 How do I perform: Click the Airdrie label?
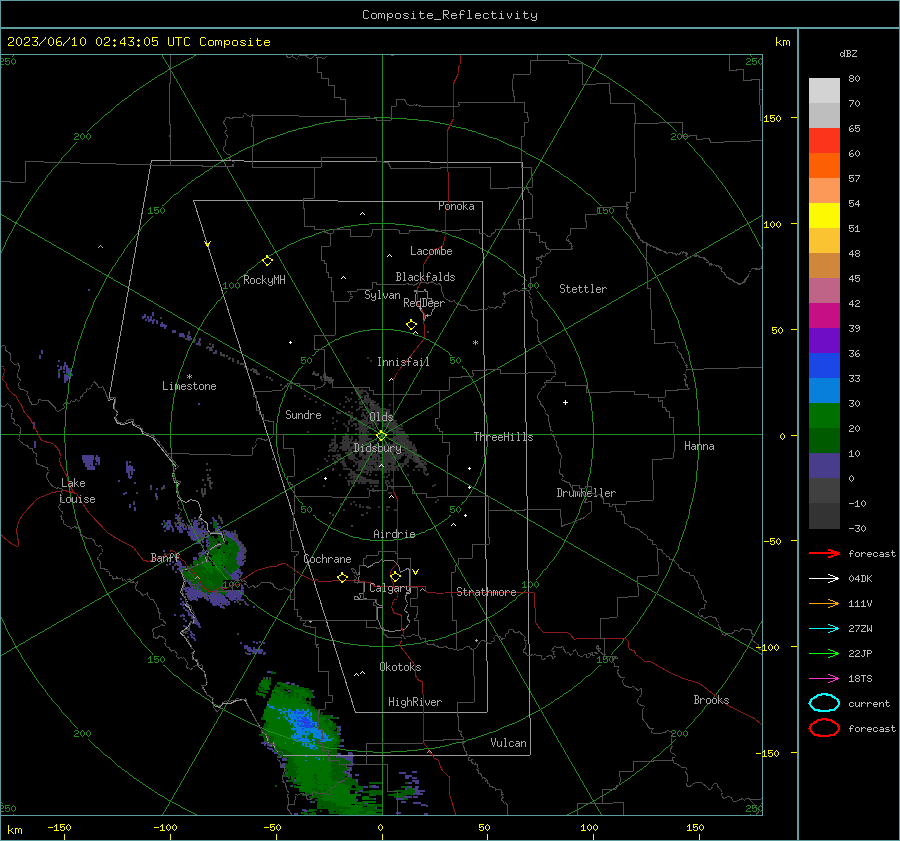point(394,534)
